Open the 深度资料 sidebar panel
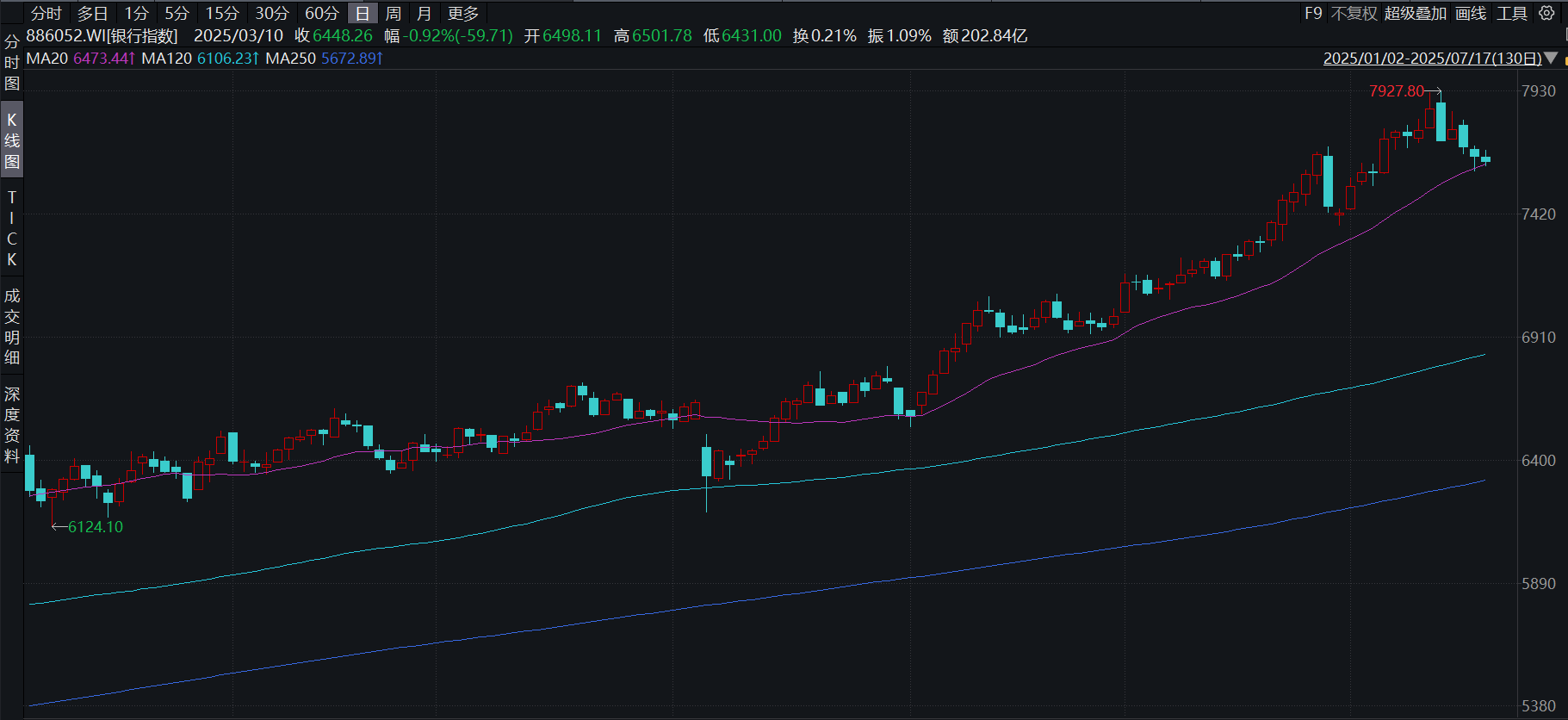The width and height of the screenshot is (1568, 720). pyautogui.click(x=12, y=425)
